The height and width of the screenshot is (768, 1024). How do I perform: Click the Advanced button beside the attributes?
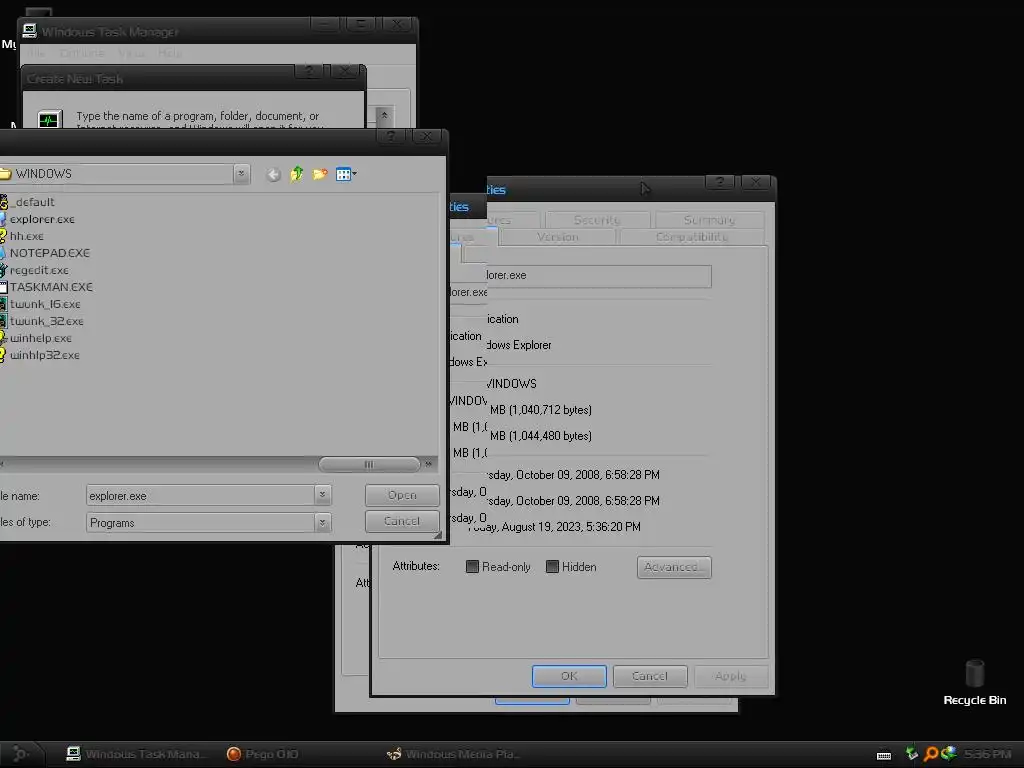[674, 567]
